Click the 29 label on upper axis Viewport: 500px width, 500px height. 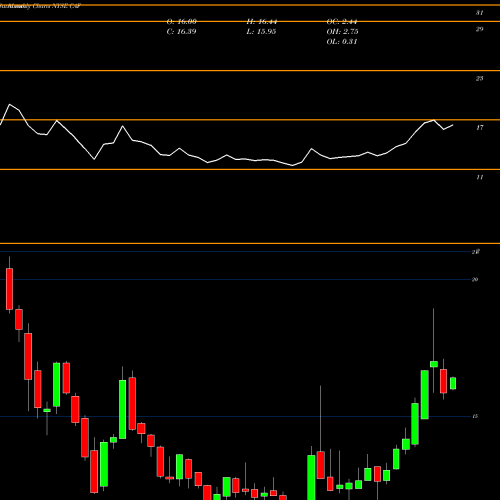(479, 29)
